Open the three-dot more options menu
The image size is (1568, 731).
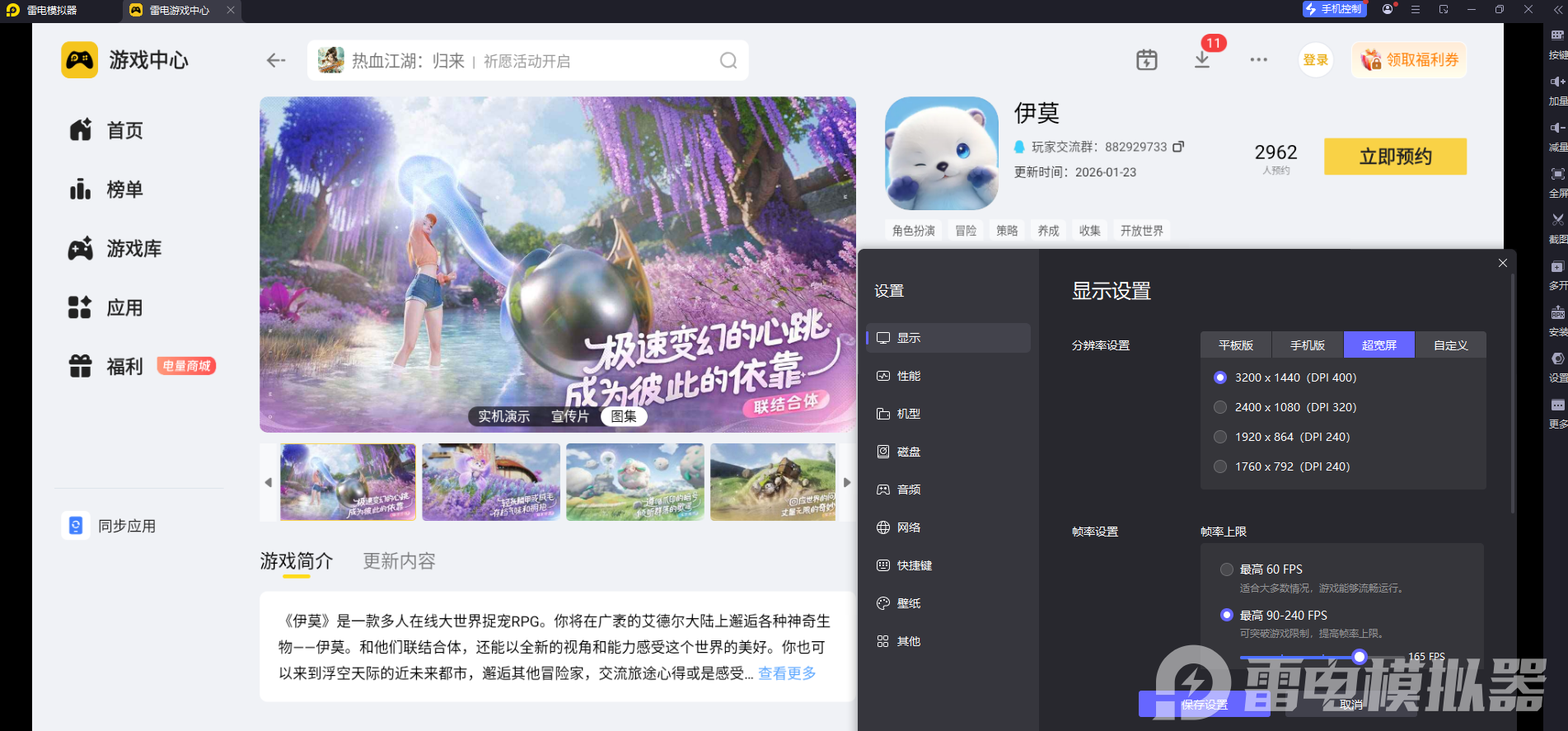pyautogui.click(x=1258, y=59)
